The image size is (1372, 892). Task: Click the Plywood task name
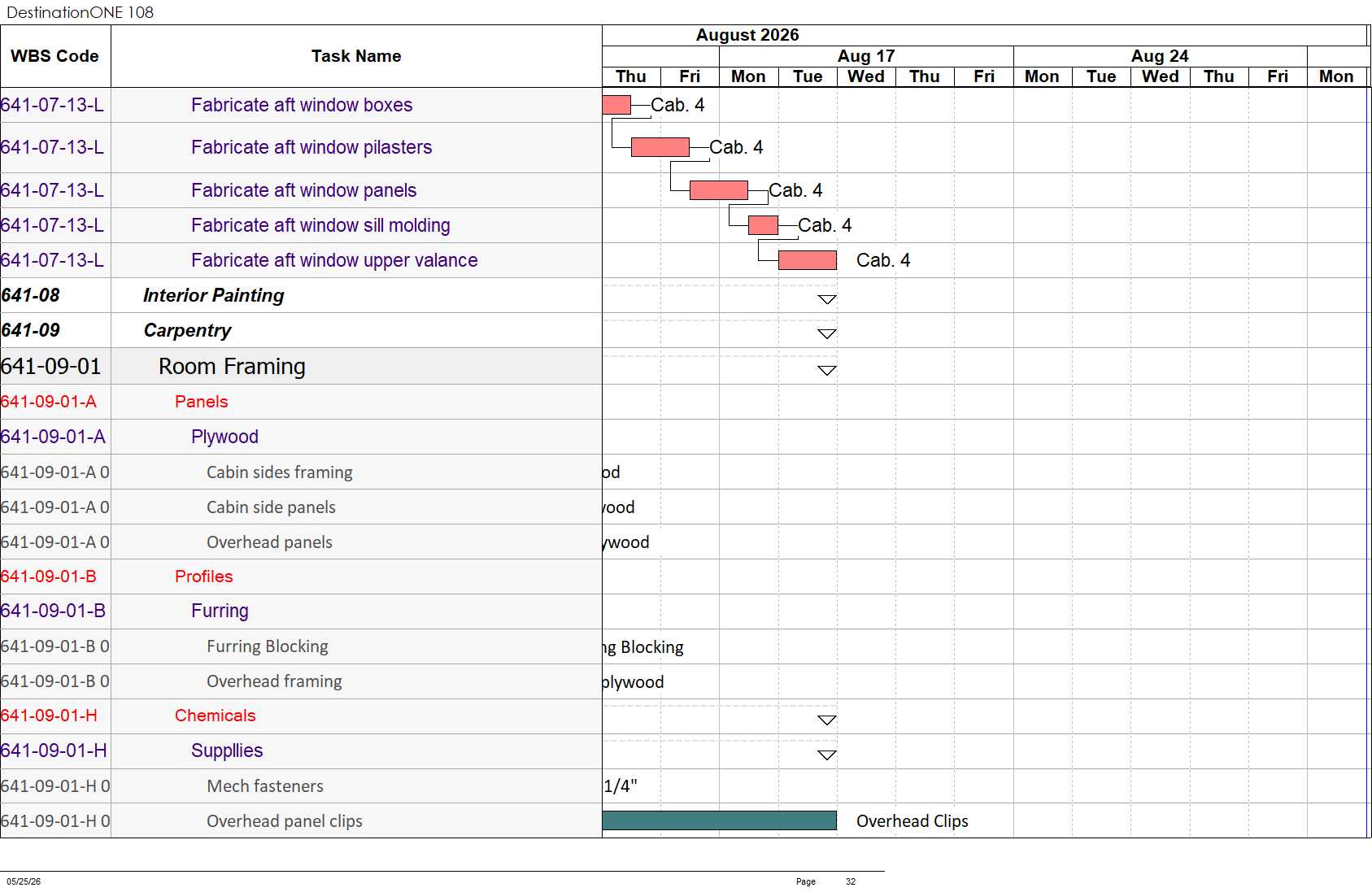[224, 437]
